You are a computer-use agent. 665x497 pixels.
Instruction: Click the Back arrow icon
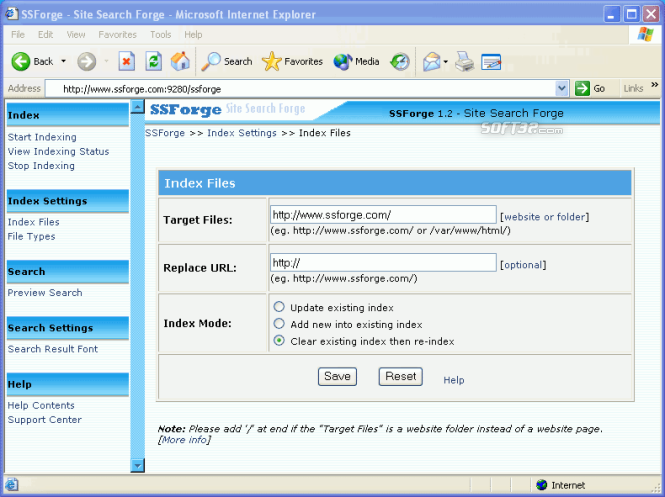[21, 61]
